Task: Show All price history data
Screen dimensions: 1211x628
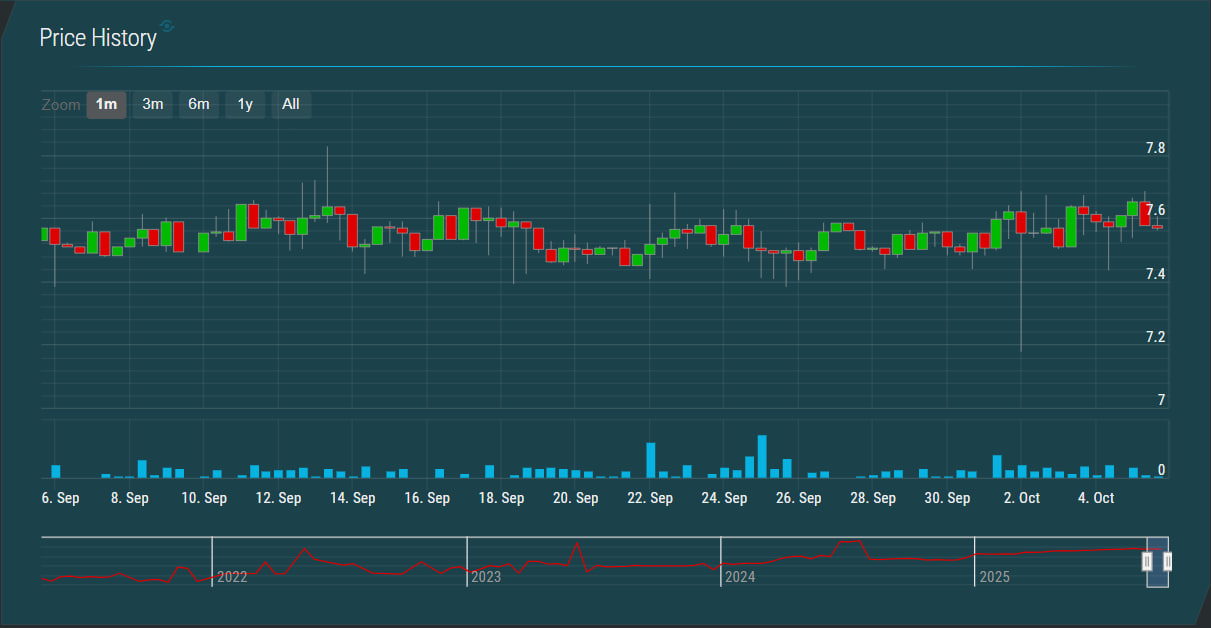Action: pos(291,104)
